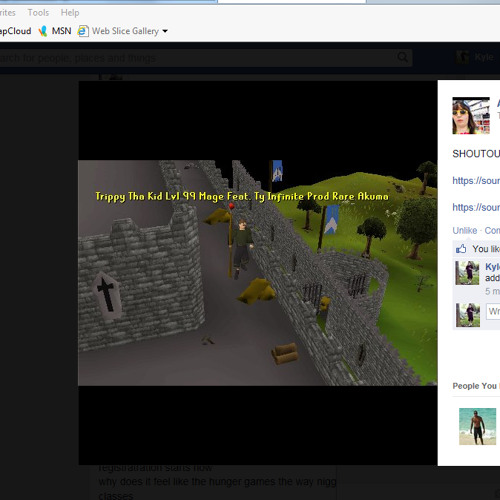This screenshot has width=500, height=500.
Task: Open the Tools menu
Action: 38,13
